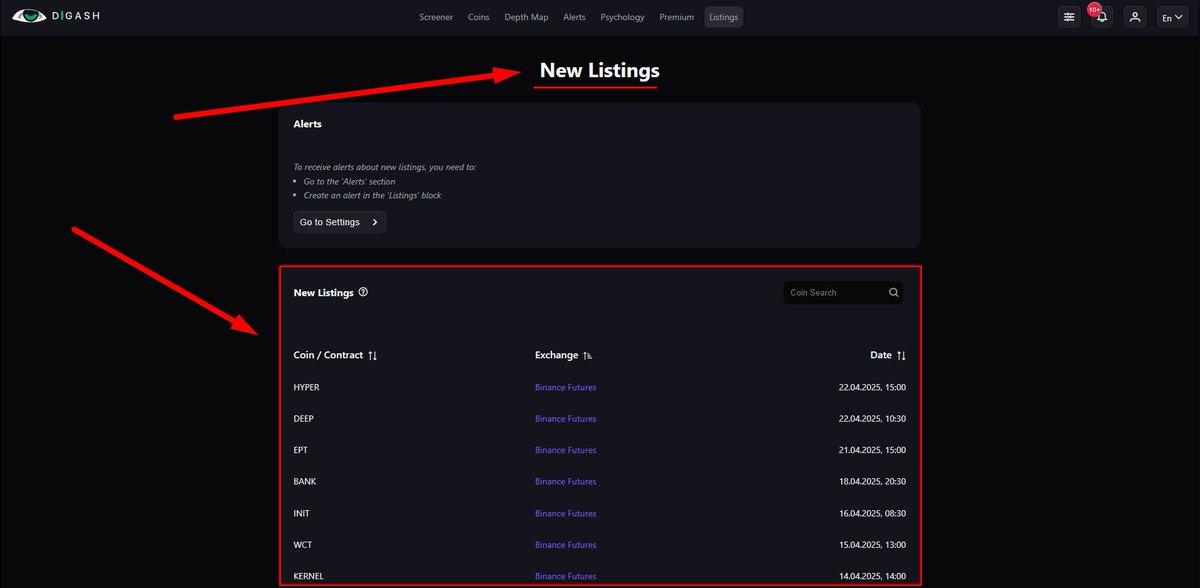Image resolution: width=1200 pixels, height=588 pixels.
Task: Click the date 21.04.2025, 15:00
Action: click(872, 450)
